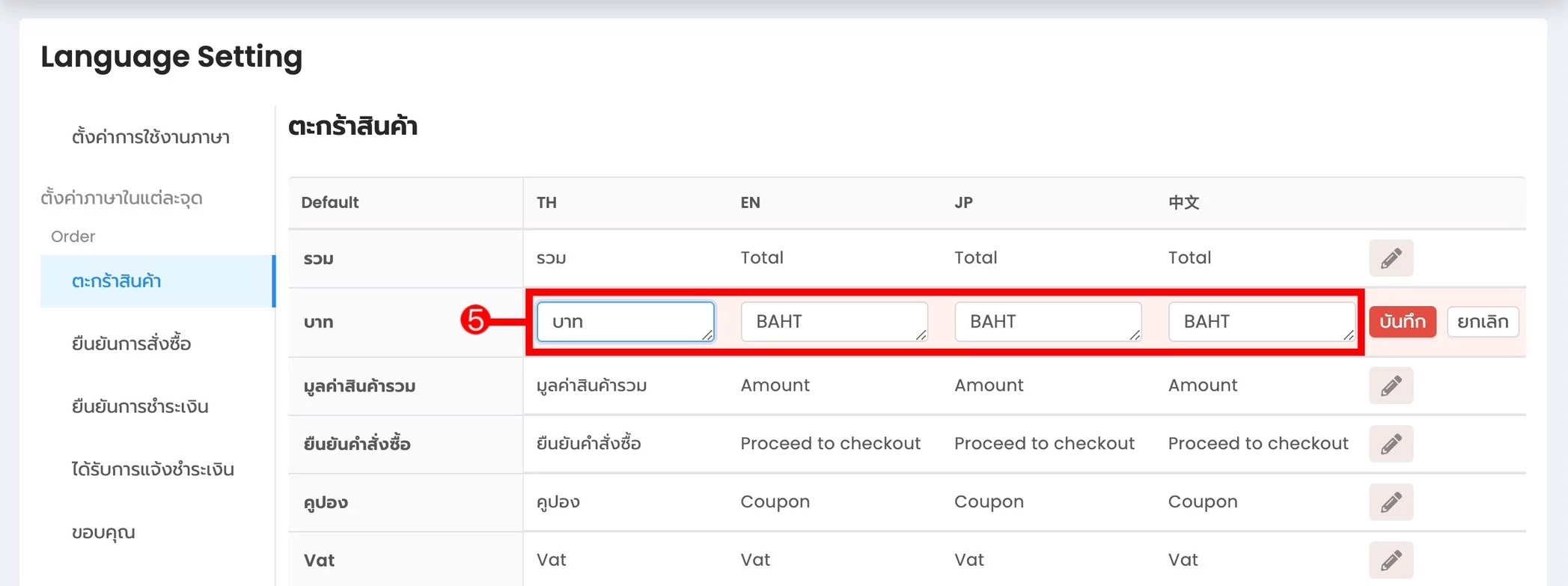This screenshot has height=586, width=1568.
Task: Click pencil icon for ยืนยันคำสั่งซื้อ row
Action: point(1391,444)
